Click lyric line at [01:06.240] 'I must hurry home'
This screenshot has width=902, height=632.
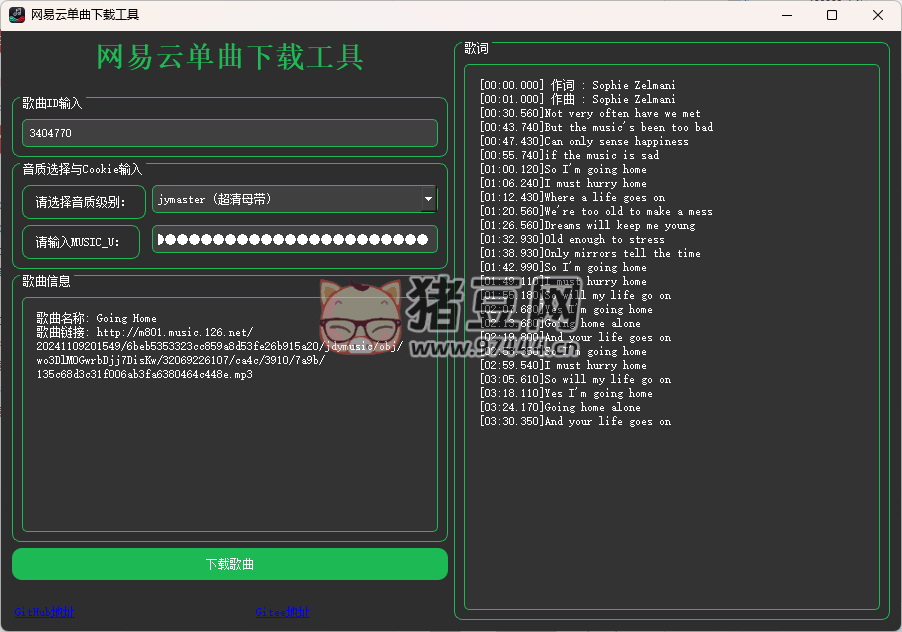tap(563, 183)
